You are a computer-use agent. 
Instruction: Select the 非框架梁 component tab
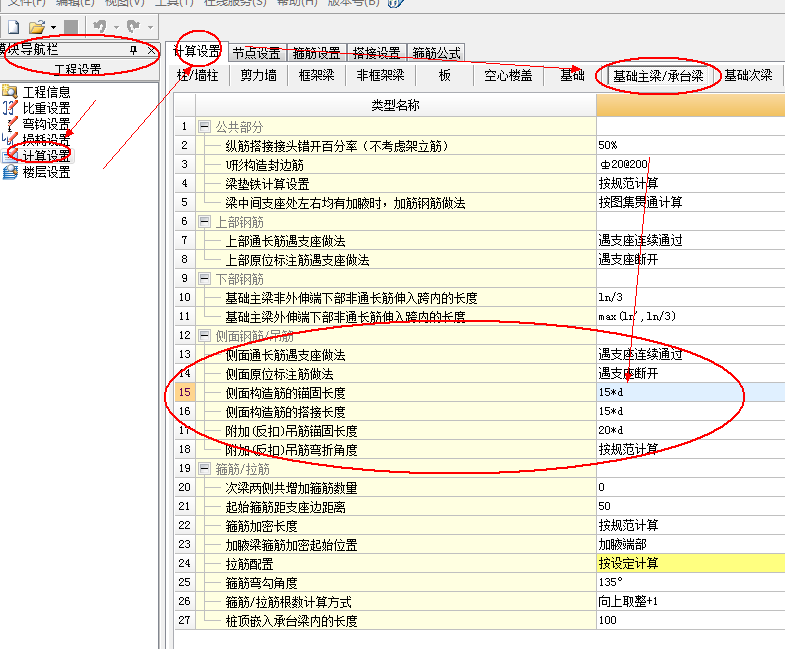click(x=380, y=76)
